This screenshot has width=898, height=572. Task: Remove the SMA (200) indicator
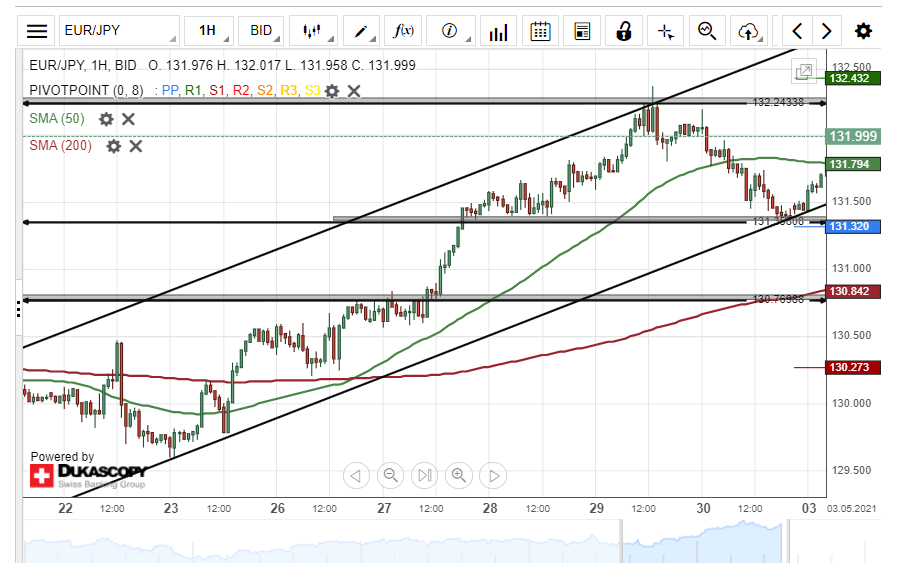click(135, 146)
